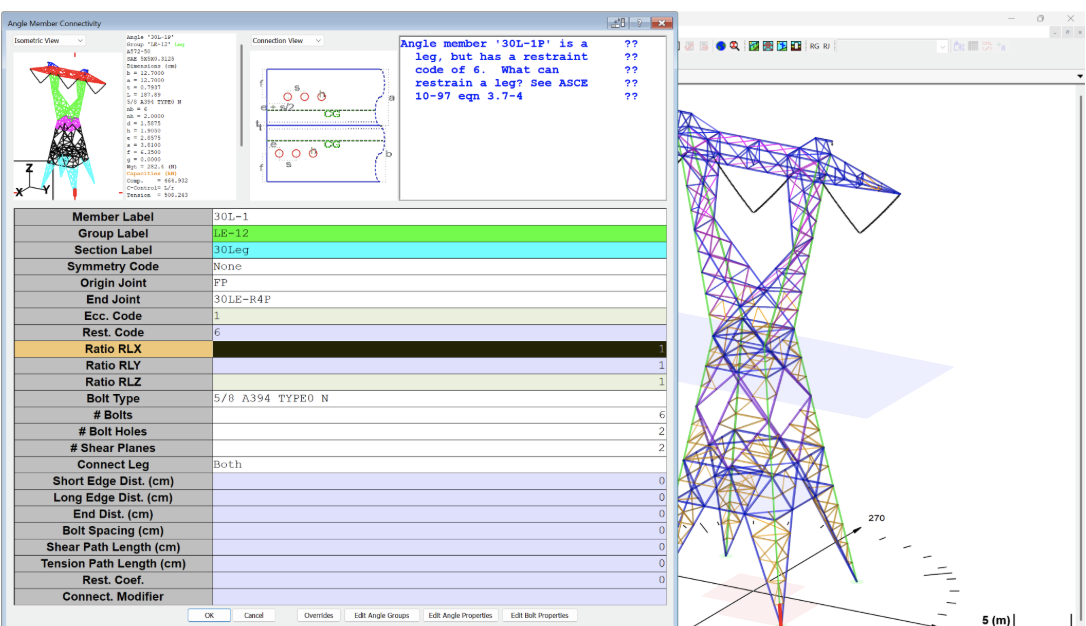Click the Tension Path Length value cell
The height and width of the screenshot is (626, 1086).
pos(439,564)
